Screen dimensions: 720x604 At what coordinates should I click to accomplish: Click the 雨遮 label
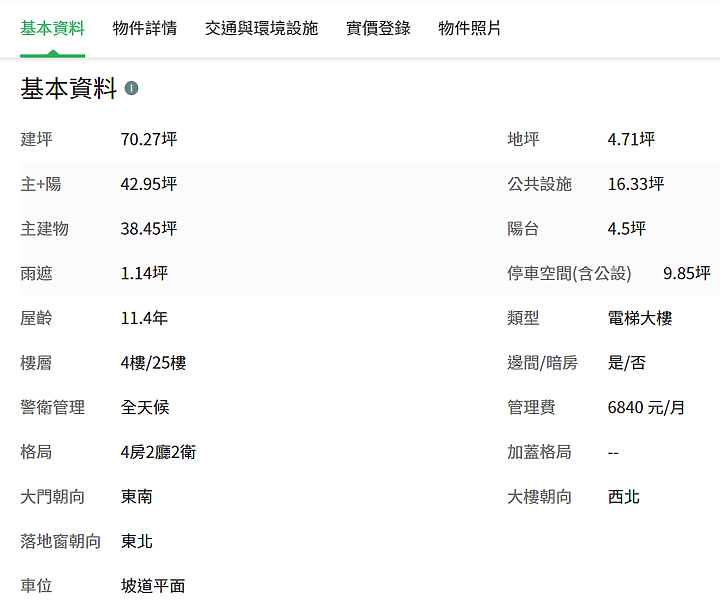pos(36,273)
